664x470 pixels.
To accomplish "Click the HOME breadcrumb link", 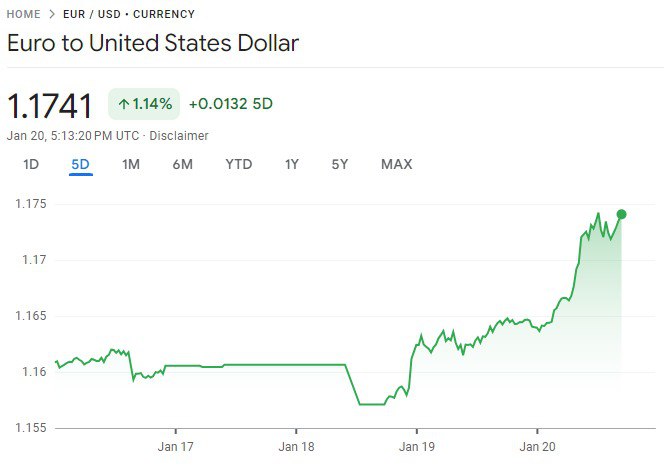I will pyautogui.click(x=24, y=15).
